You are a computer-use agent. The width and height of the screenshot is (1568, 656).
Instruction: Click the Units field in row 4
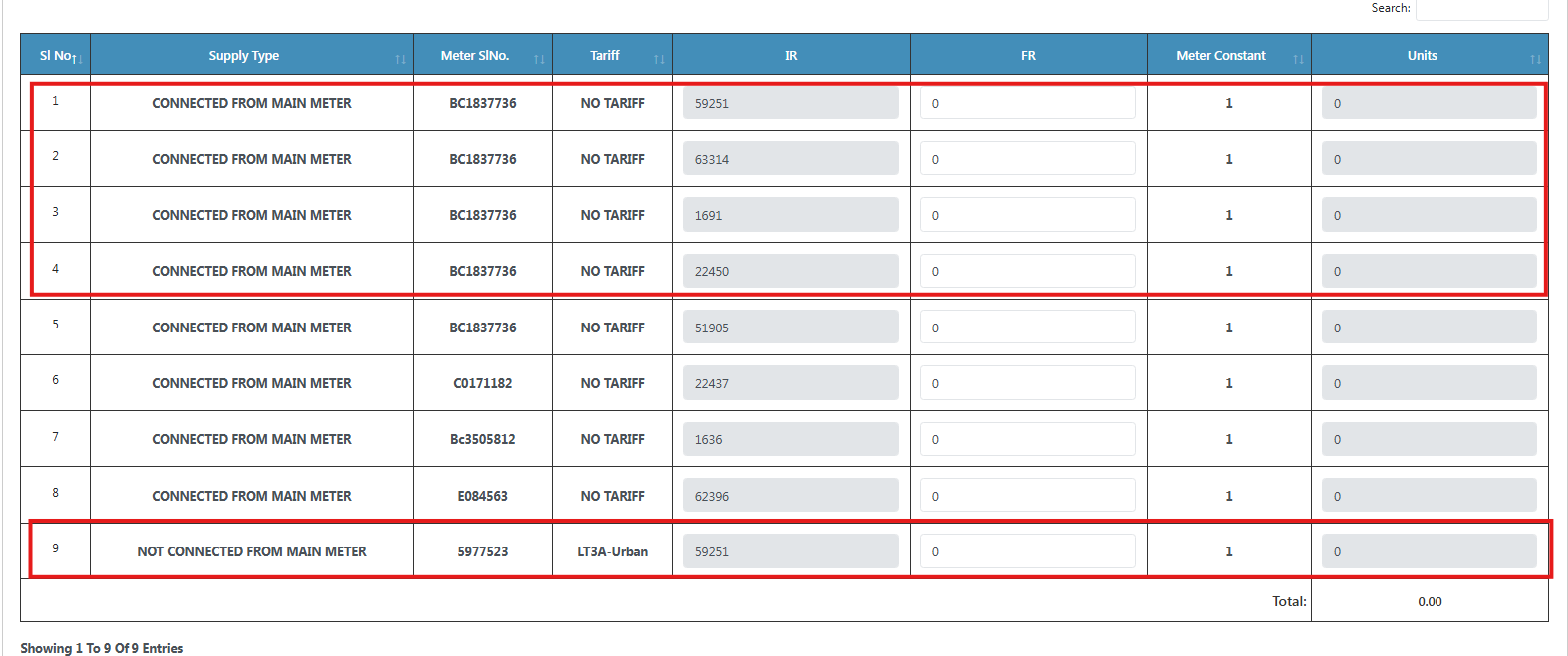[x=1429, y=271]
